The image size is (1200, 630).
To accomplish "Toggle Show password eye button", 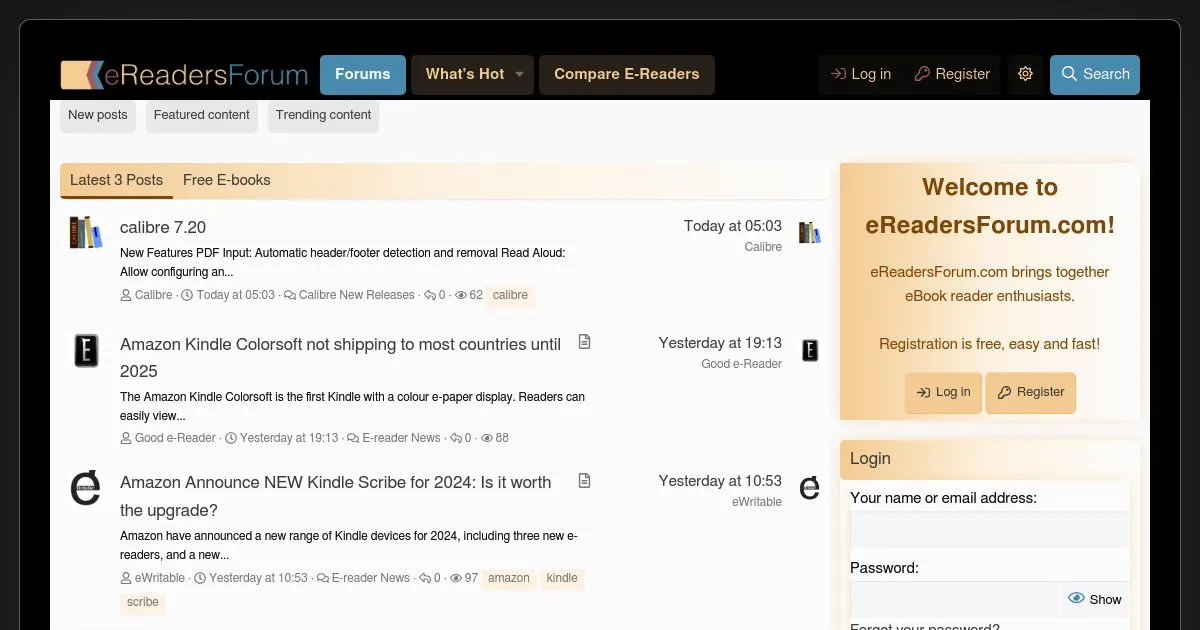I will click(x=1095, y=599).
